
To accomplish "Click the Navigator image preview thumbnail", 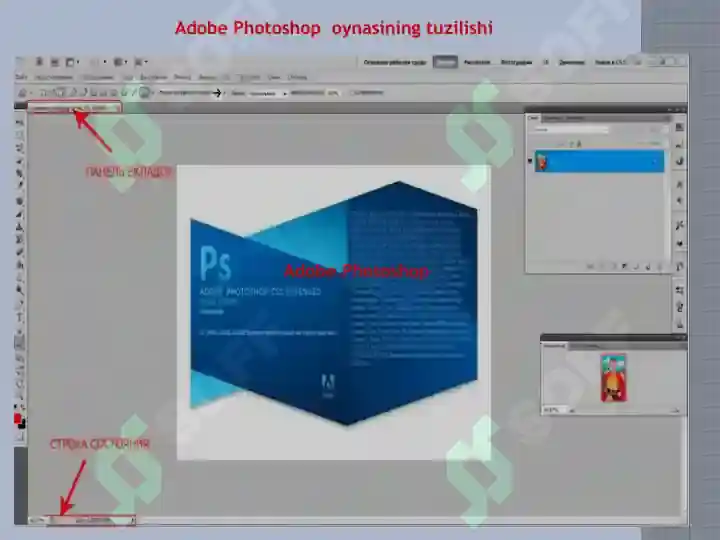I will coord(614,377).
